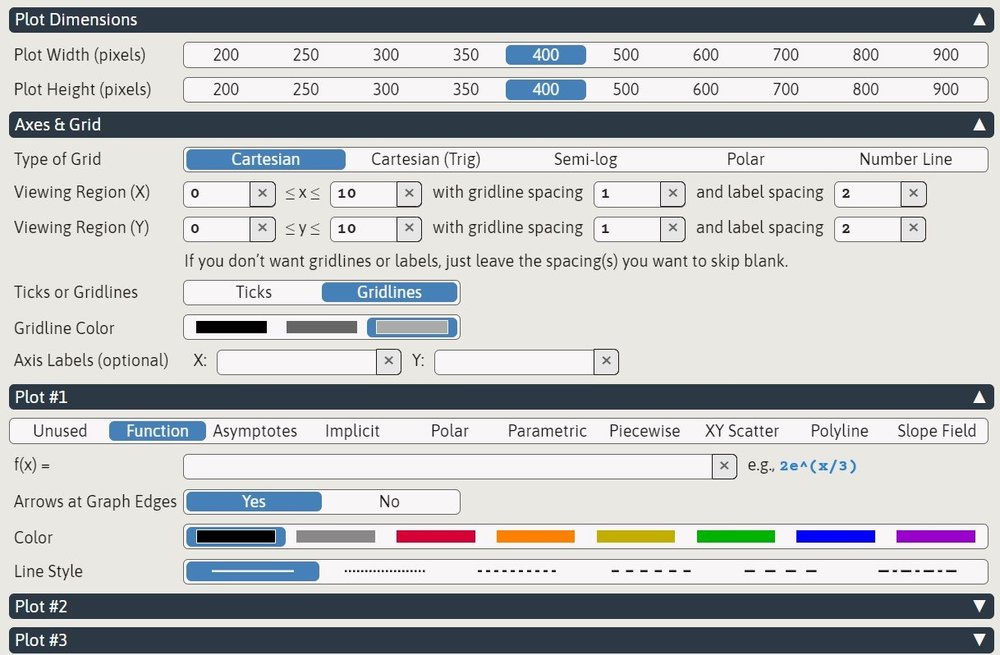This screenshot has height=655, width=1000.
Task: Select Number Line grid type
Action: [x=906, y=159]
